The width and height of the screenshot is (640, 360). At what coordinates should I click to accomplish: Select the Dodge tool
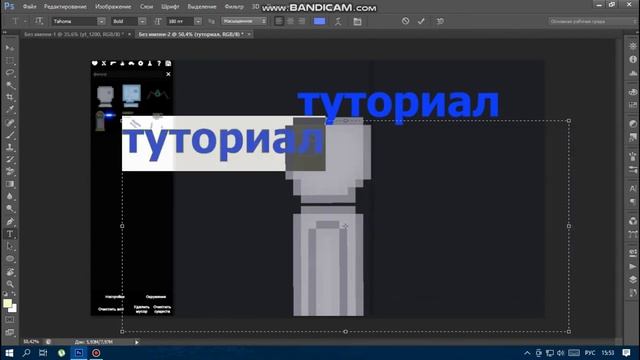10,209
